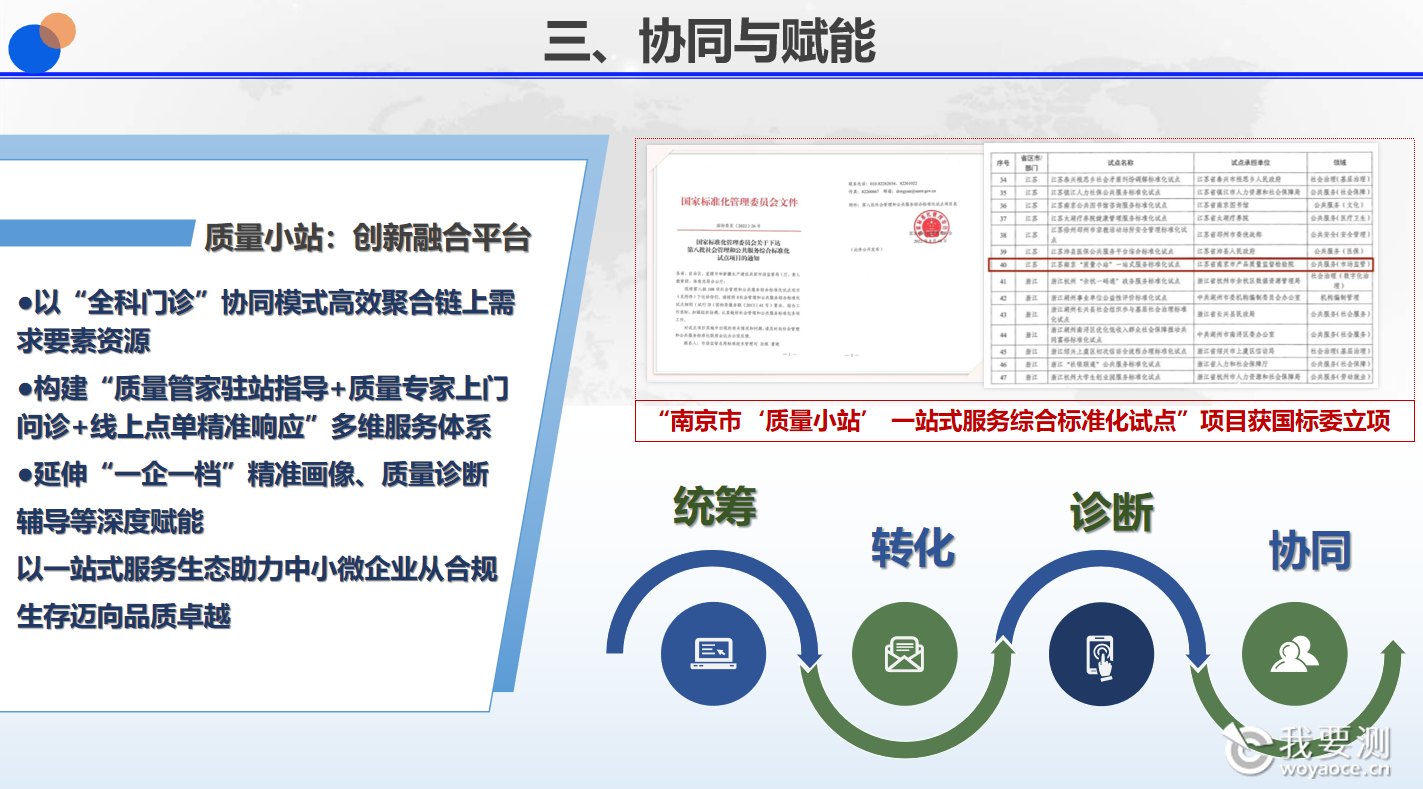This screenshot has height=789, width=1423.
Task: Click the bullet starting with 以"全科门诊"协同模式
Action: pyautogui.click(x=266, y=321)
